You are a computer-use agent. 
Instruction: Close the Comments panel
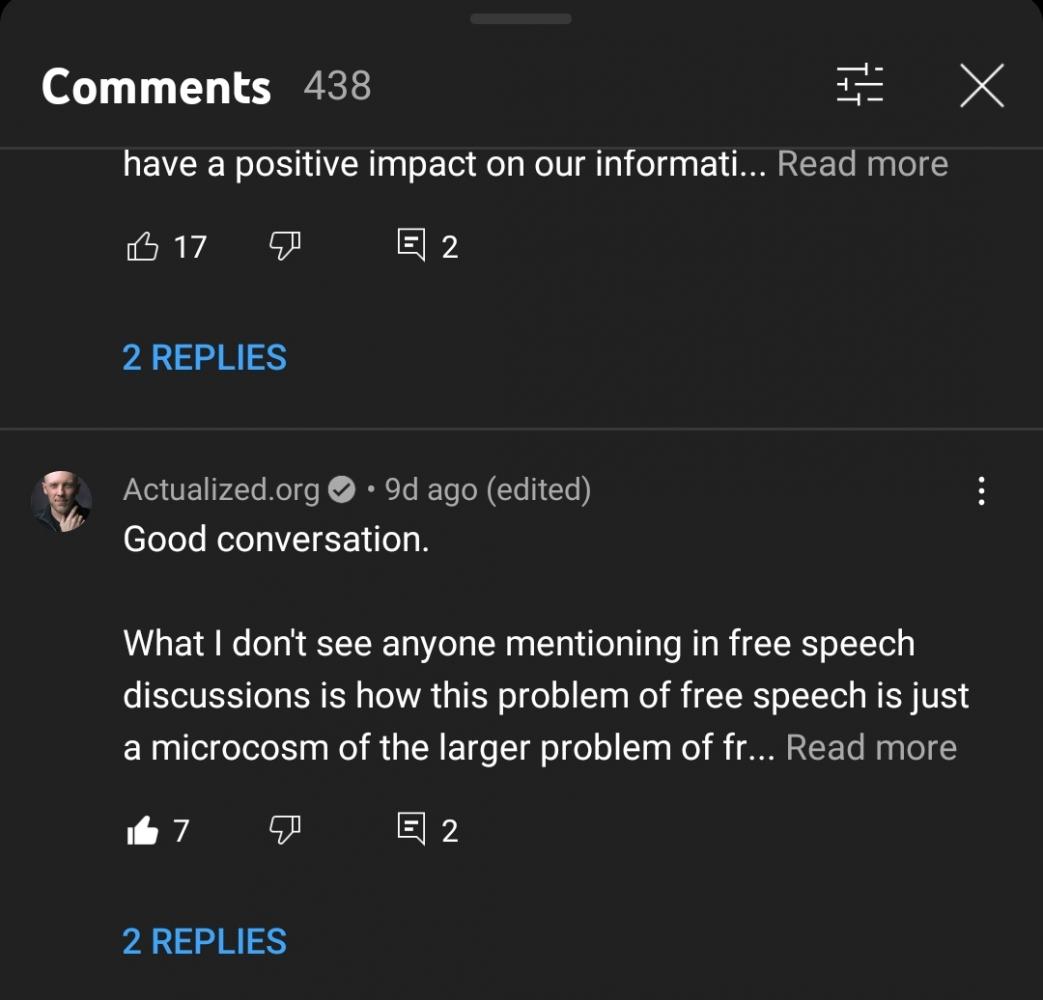coord(981,87)
